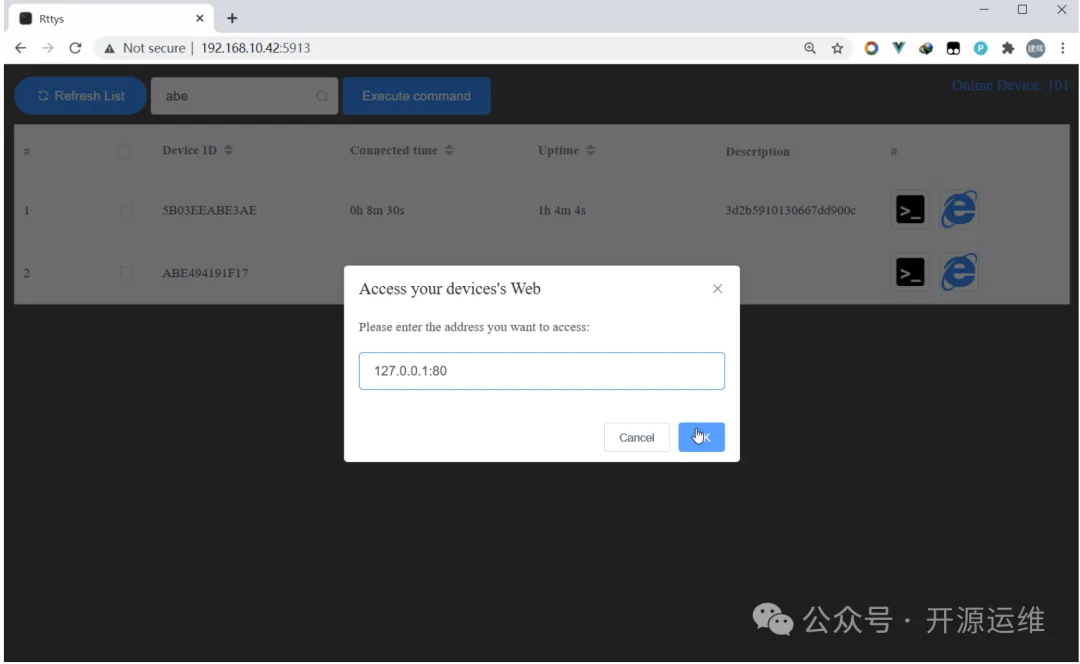
Task: Open the browser extensions puzzle icon
Action: point(1008,48)
